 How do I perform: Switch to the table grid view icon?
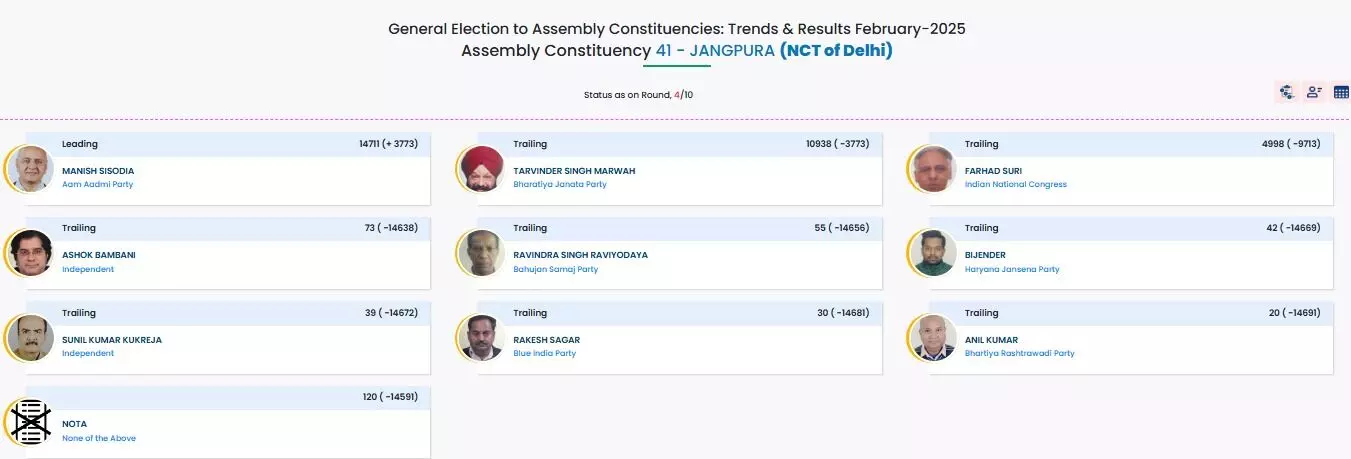point(1341,92)
